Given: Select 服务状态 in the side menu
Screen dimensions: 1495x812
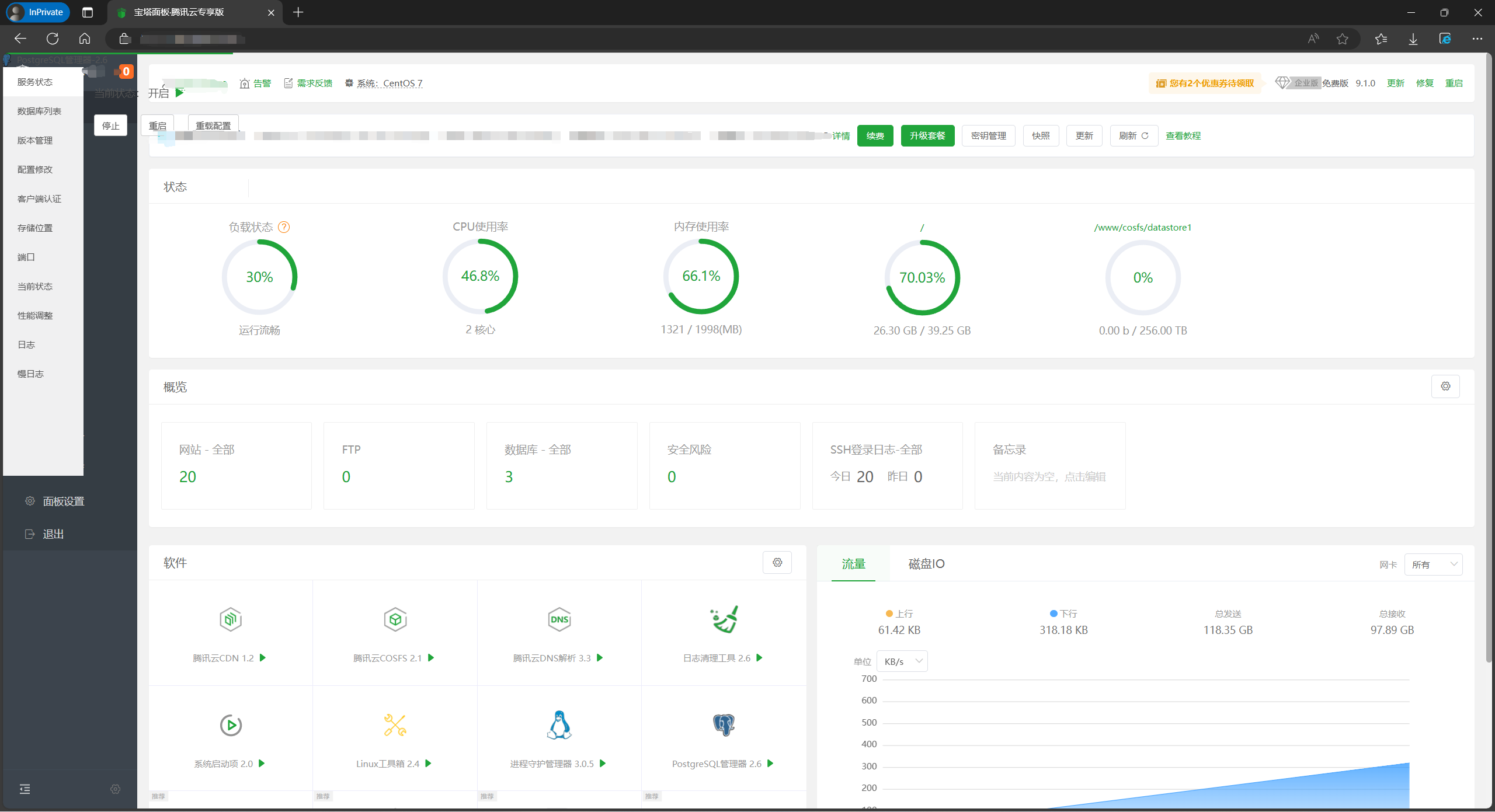Looking at the screenshot, I should click(x=43, y=82).
